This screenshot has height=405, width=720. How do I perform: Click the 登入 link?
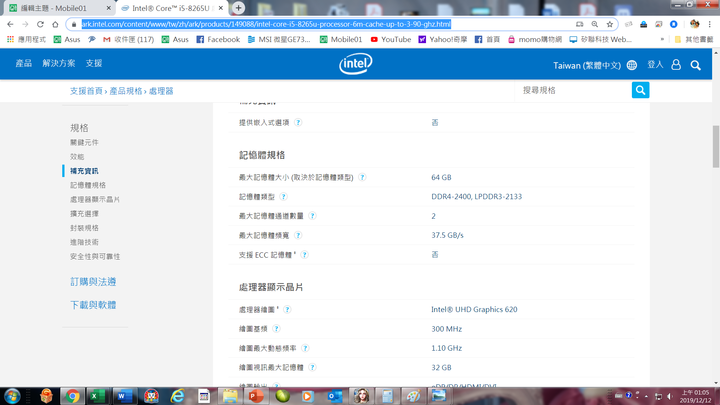coord(655,65)
